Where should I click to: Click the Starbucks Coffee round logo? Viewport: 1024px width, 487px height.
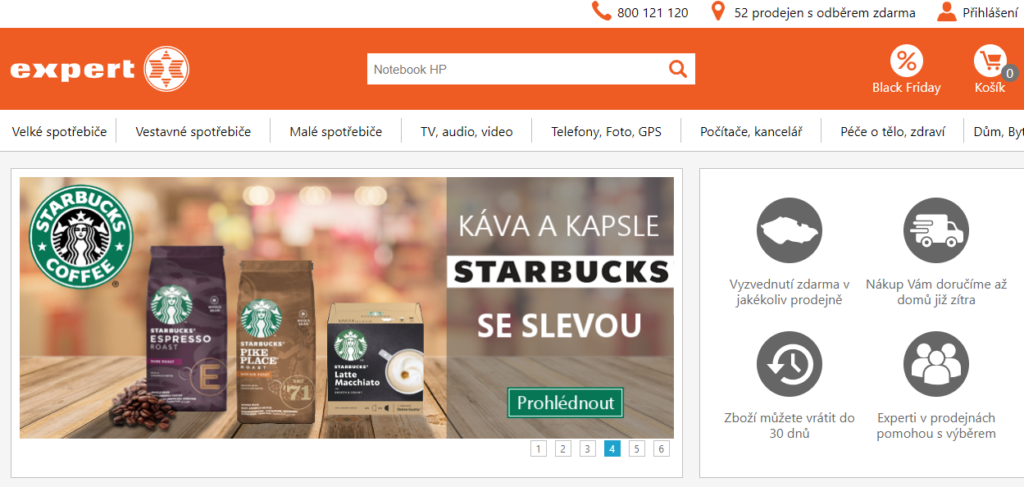click(80, 236)
